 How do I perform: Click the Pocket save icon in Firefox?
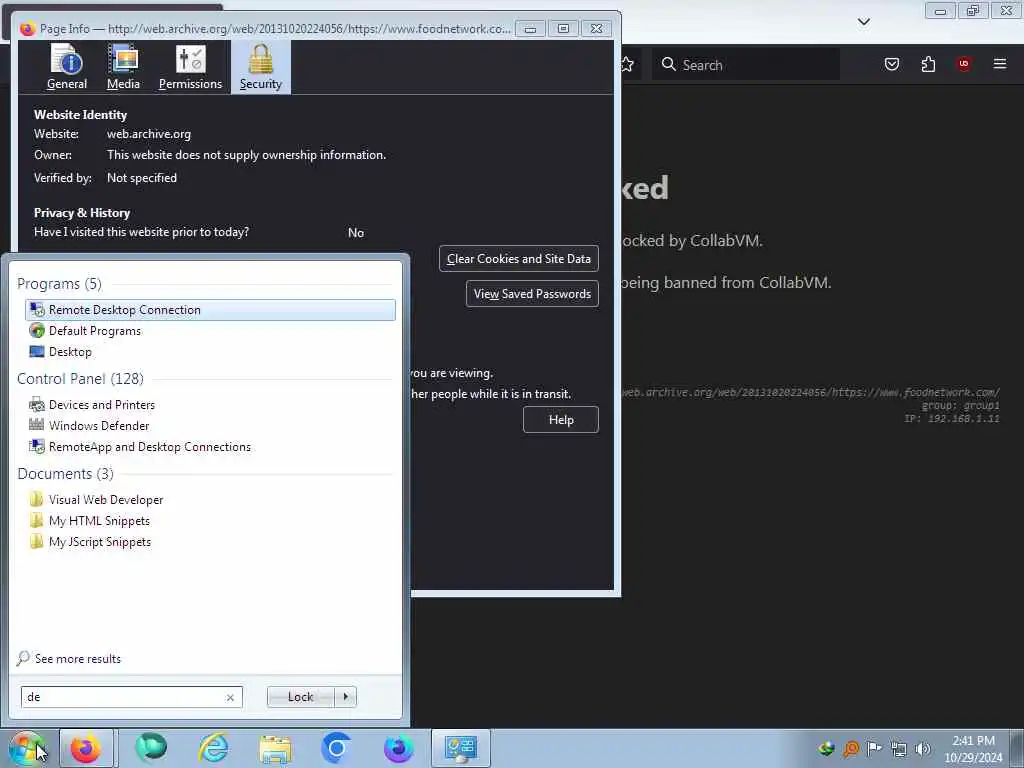pos(892,64)
